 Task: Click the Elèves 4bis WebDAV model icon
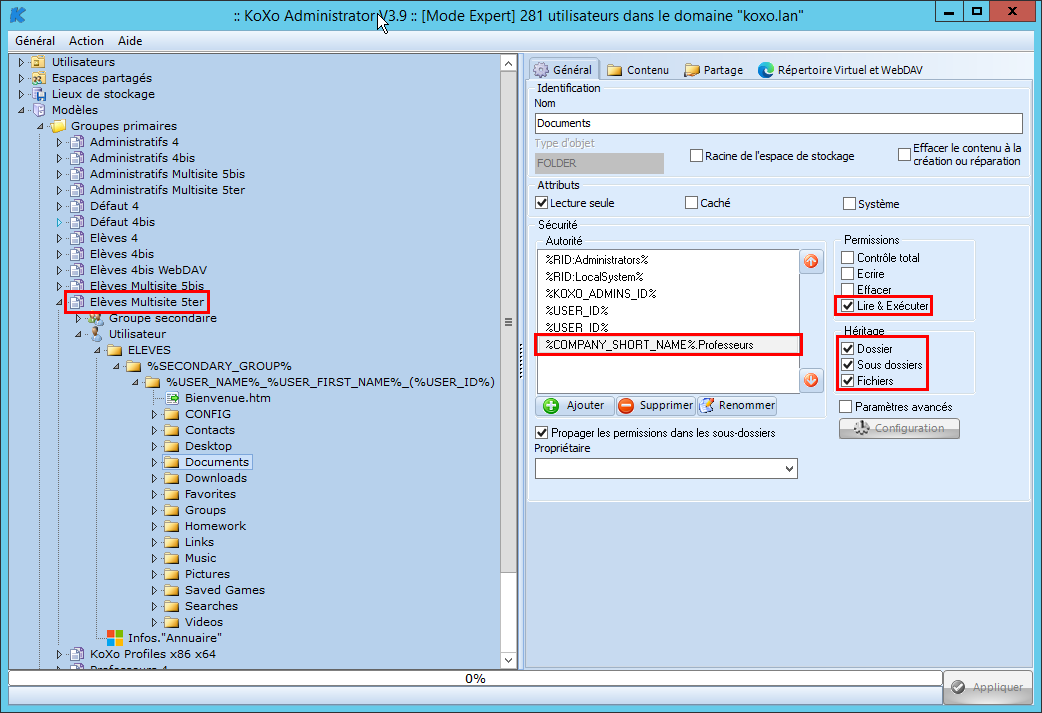[x=77, y=270]
